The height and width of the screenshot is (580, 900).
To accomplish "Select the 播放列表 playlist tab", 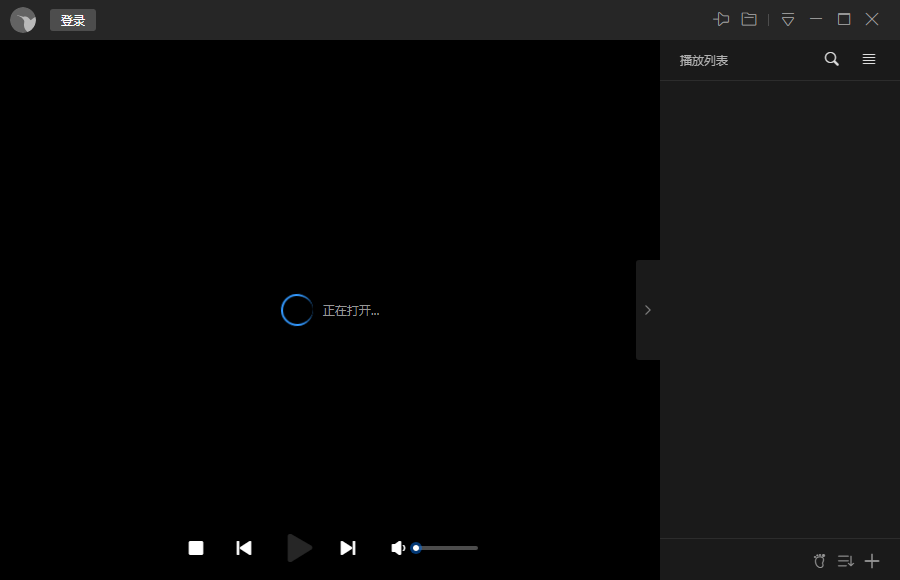I will pos(704,60).
